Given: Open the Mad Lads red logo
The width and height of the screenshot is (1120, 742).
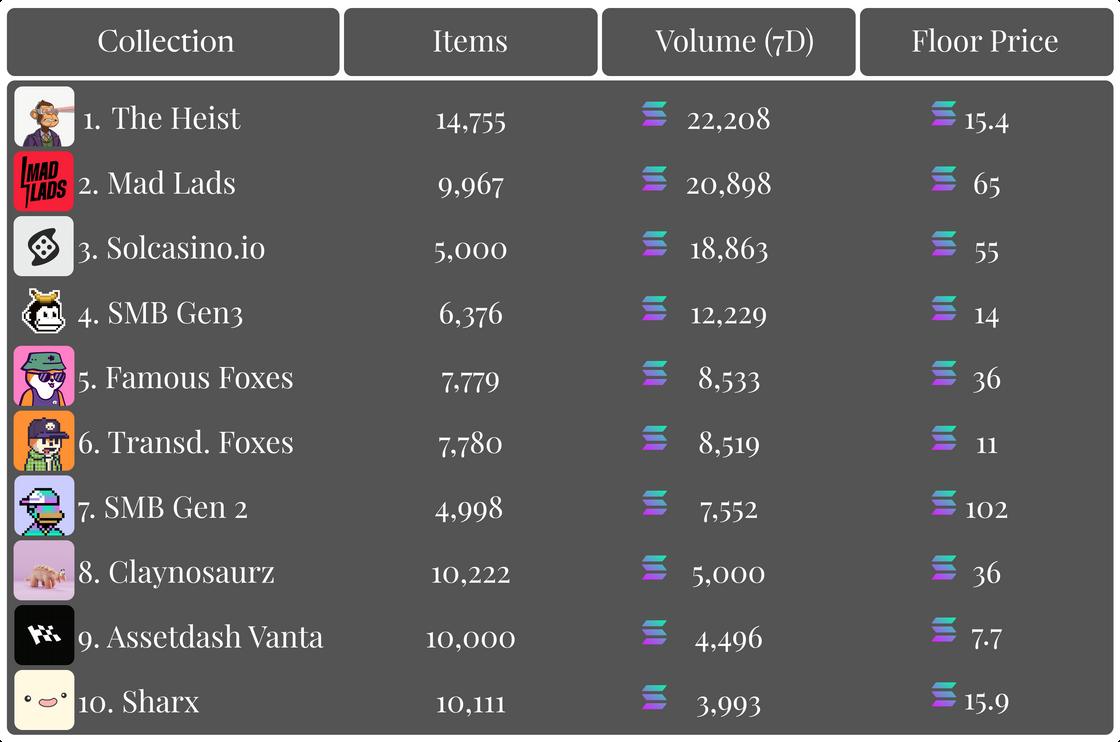Looking at the screenshot, I should (x=44, y=181).
